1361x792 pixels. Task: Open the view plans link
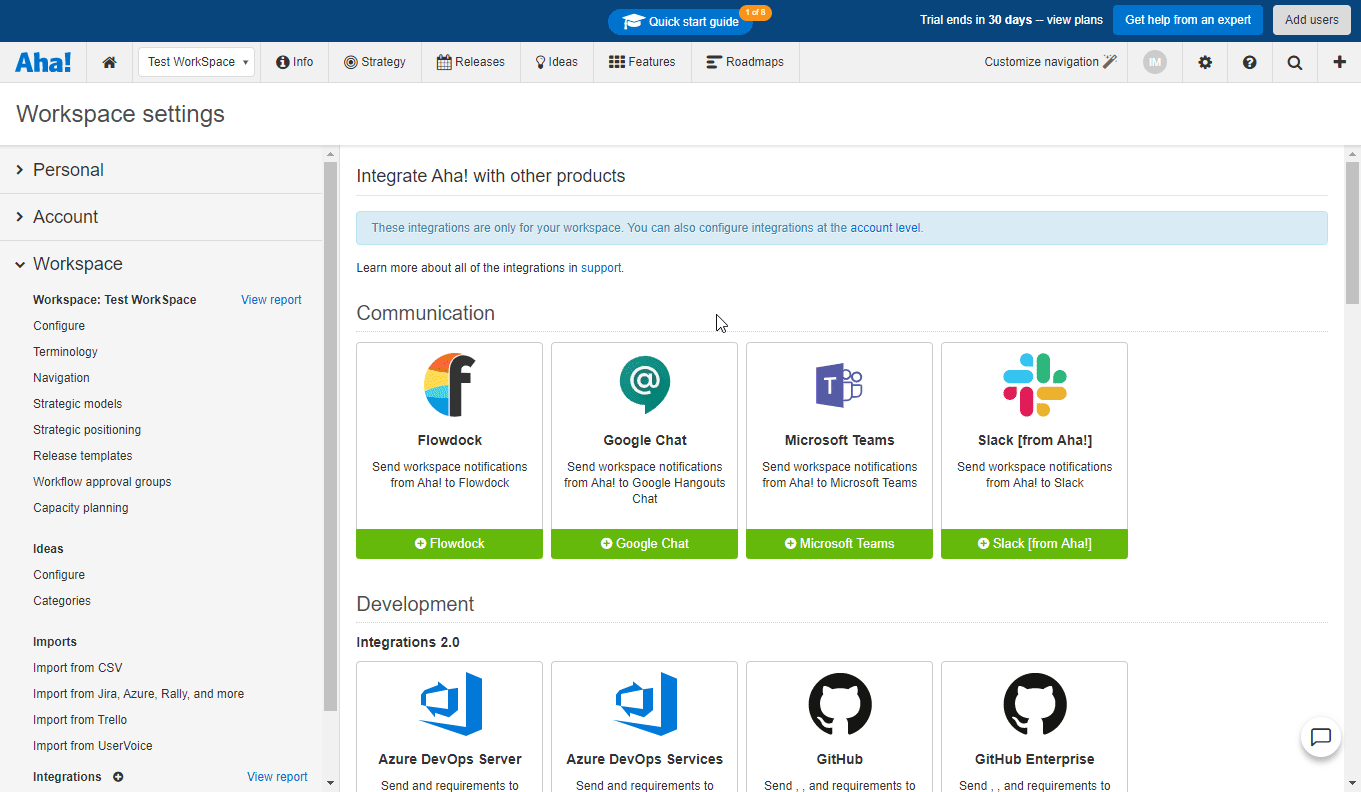(1075, 20)
